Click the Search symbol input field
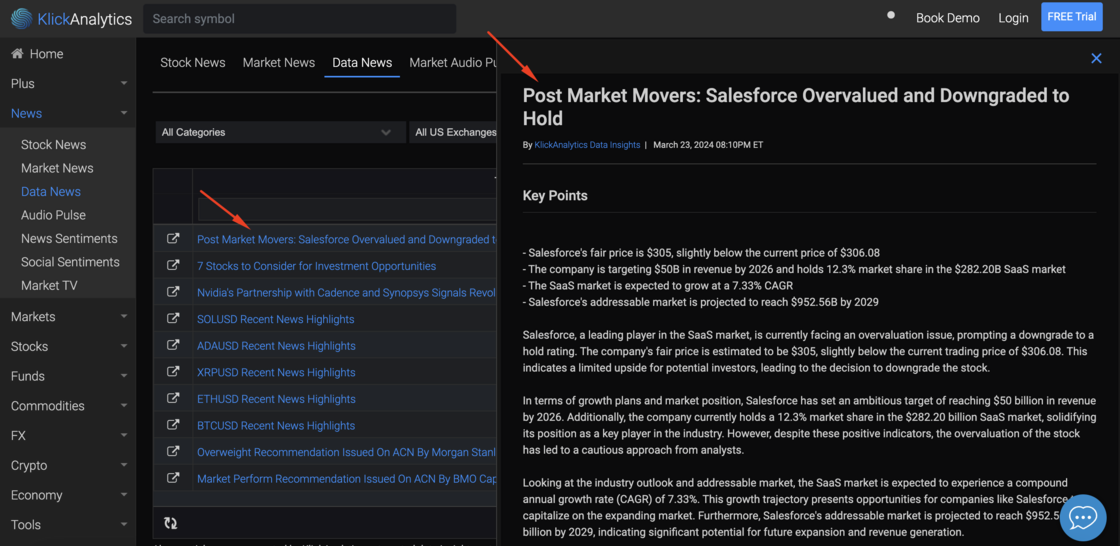The image size is (1120, 546). pyautogui.click(x=299, y=19)
